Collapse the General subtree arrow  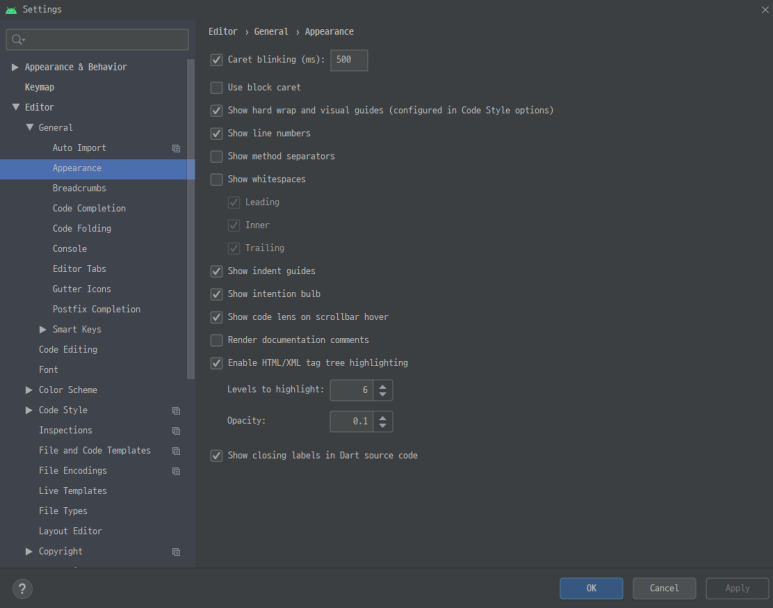(30, 127)
